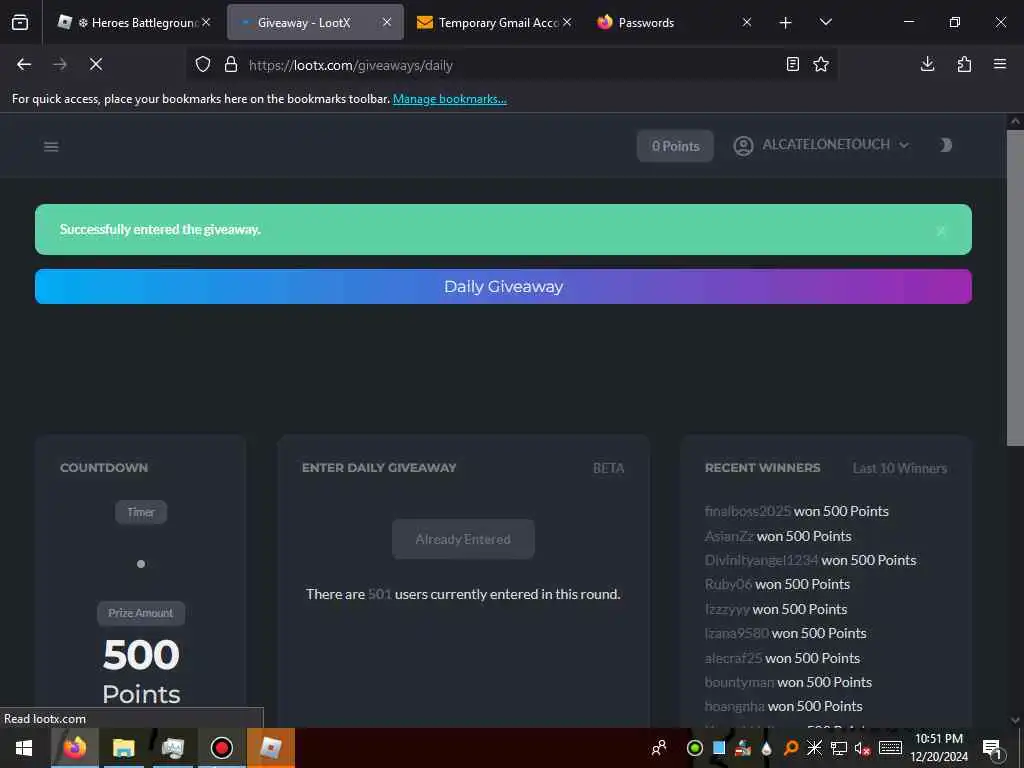The width and height of the screenshot is (1024, 768).
Task: Open winner Divinityangel1234 profile
Action: coord(761,560)
